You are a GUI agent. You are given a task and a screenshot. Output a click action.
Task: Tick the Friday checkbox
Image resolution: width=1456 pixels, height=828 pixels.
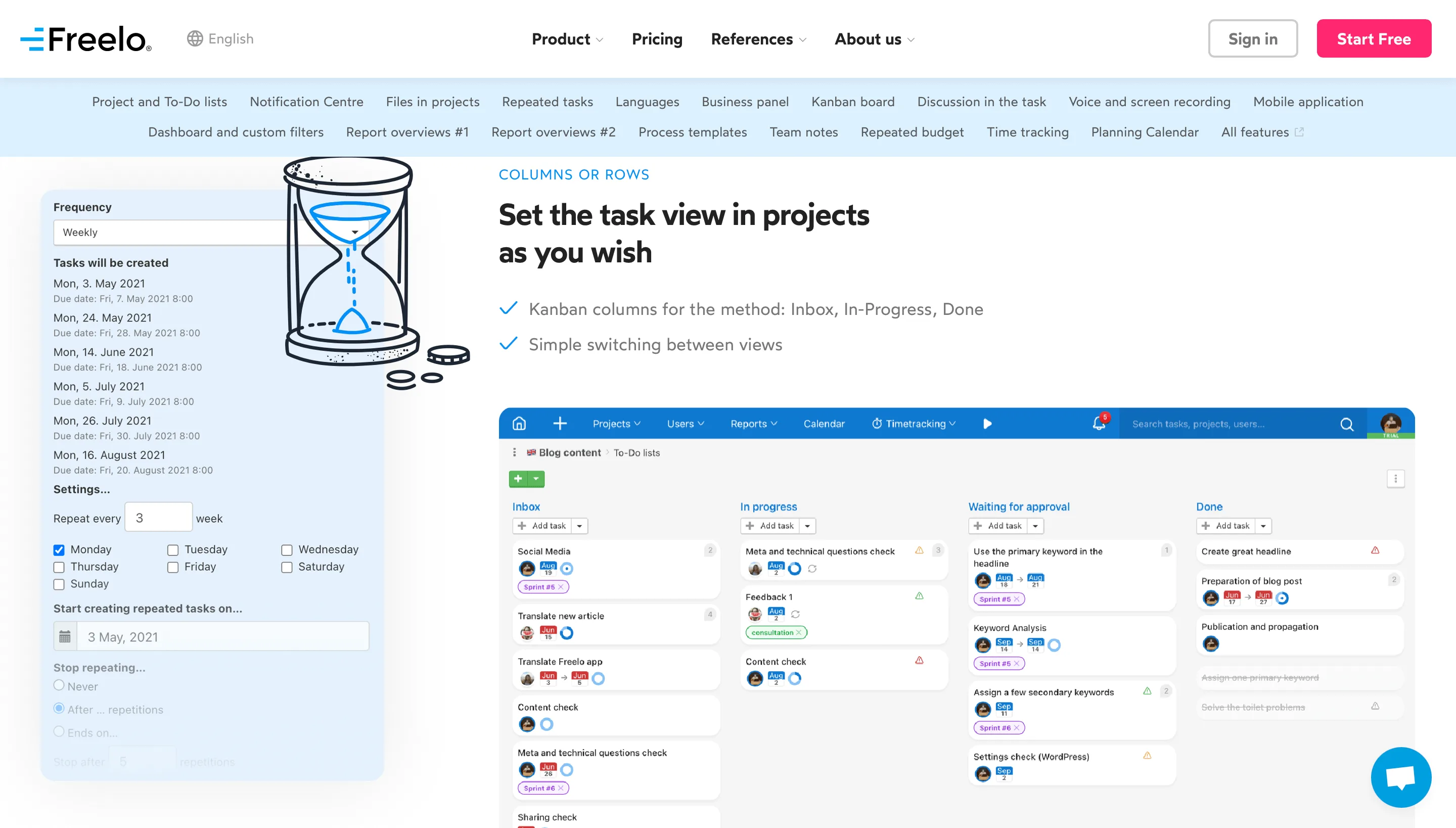click(x=173, y=567)
